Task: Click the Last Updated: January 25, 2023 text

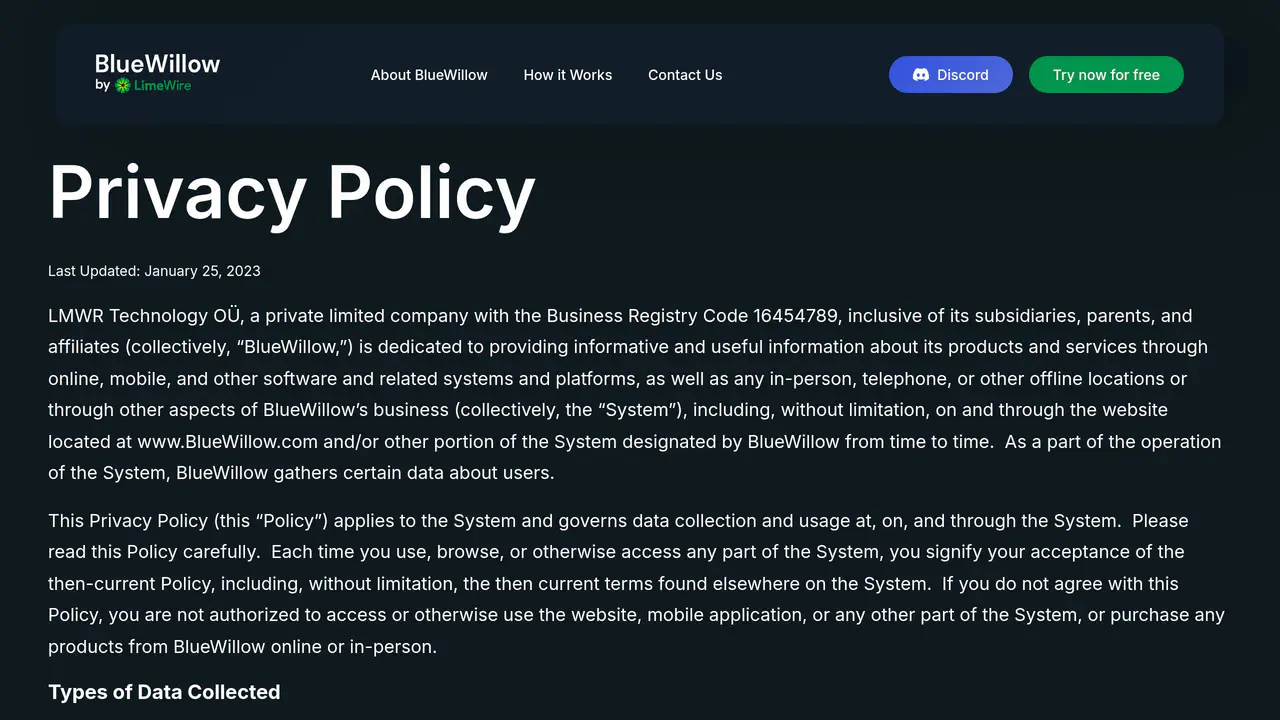Action: click(154, 271)
